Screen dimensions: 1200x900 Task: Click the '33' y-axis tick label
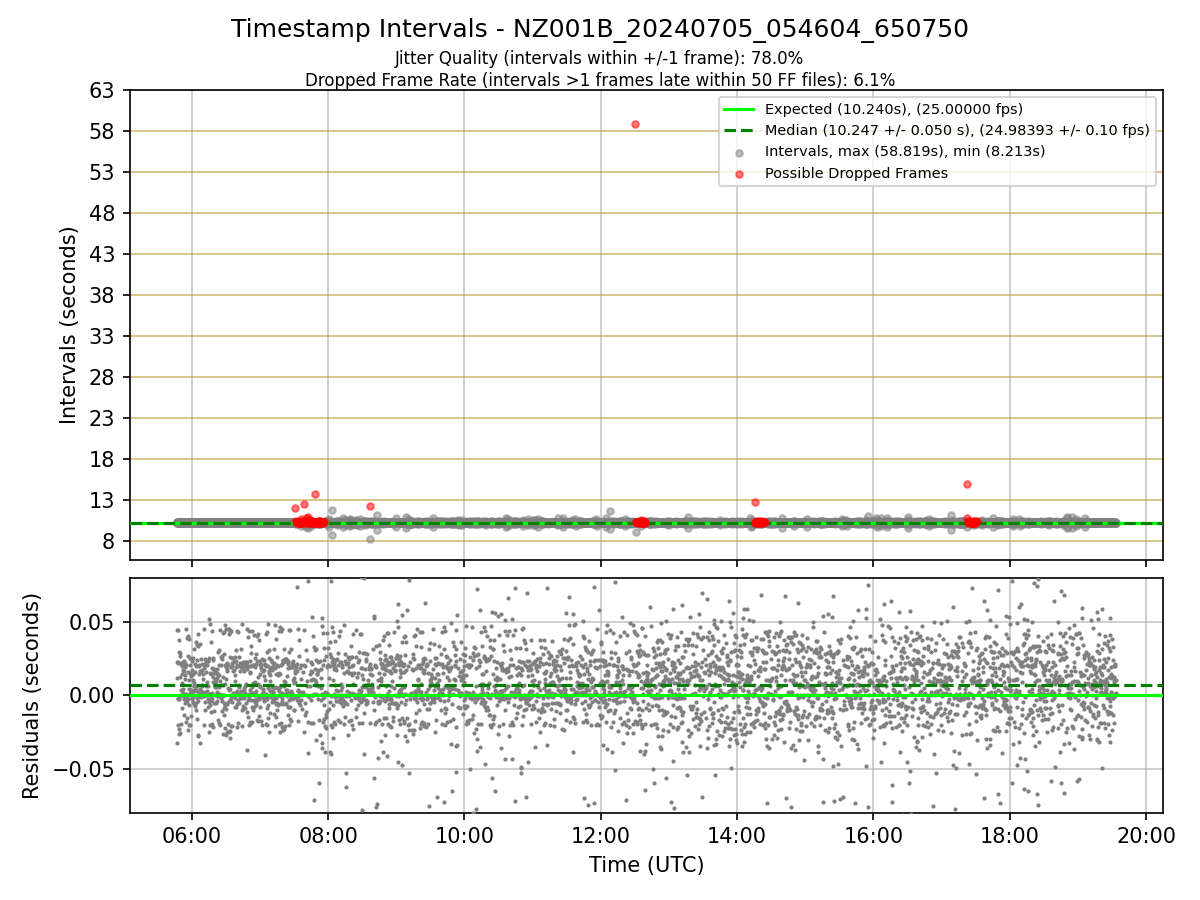[x=102, y=337]
